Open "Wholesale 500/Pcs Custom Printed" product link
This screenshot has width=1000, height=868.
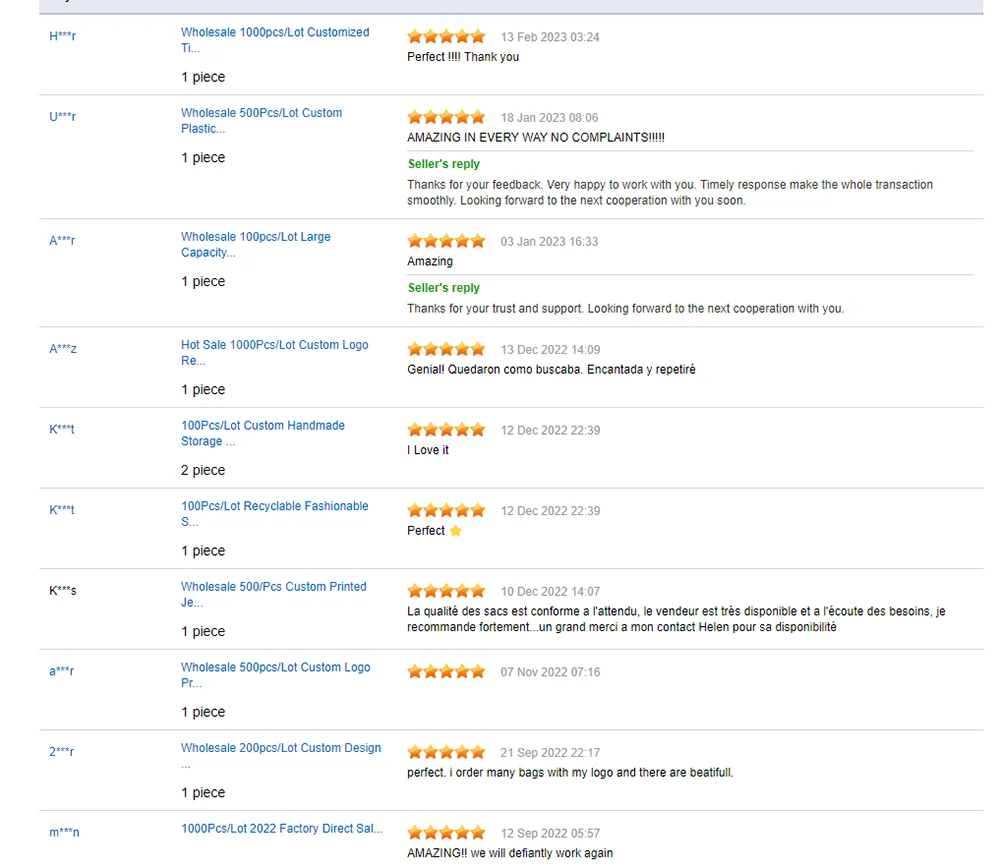point(273,587)
